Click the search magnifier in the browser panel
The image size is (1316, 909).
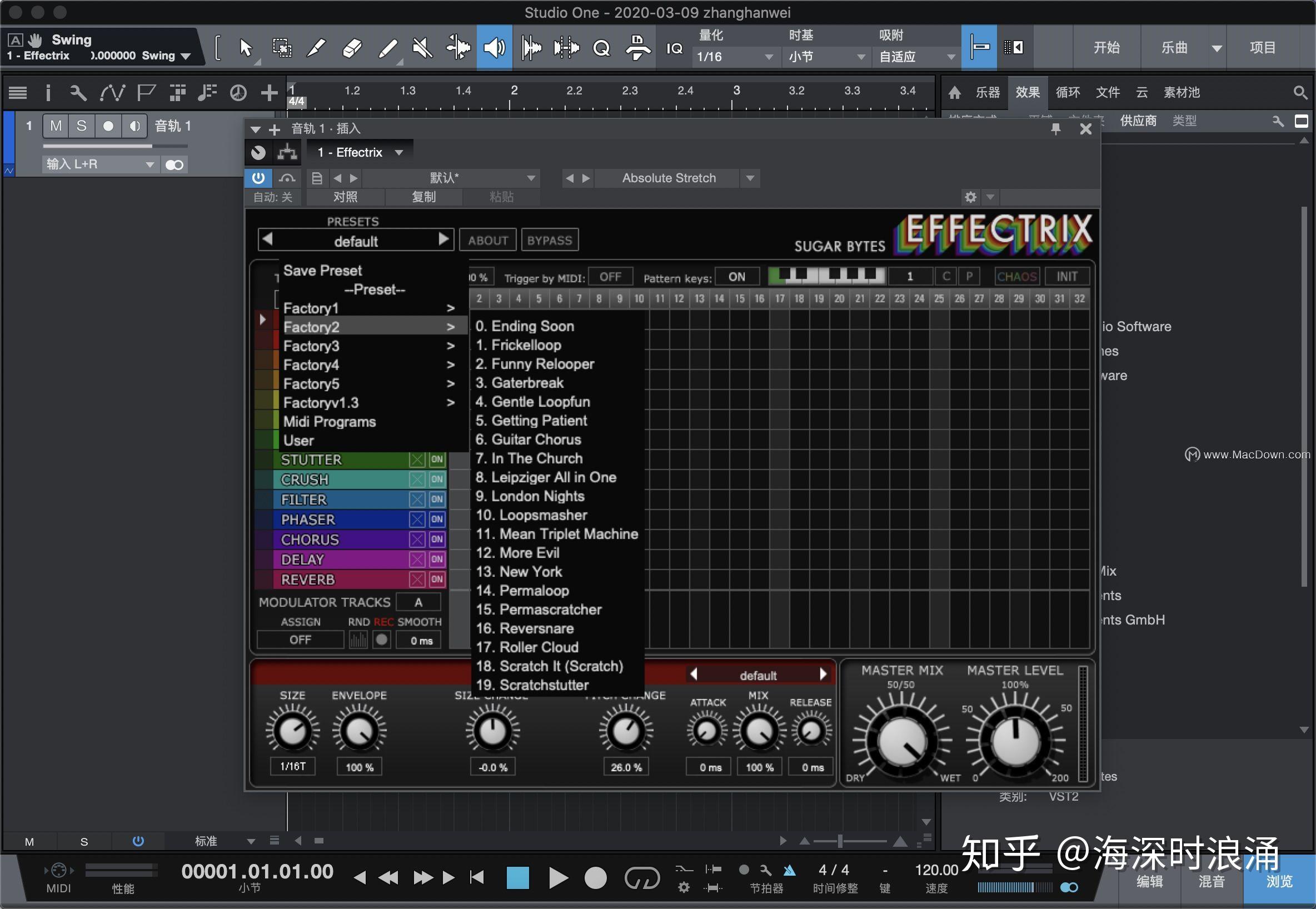1299,92
